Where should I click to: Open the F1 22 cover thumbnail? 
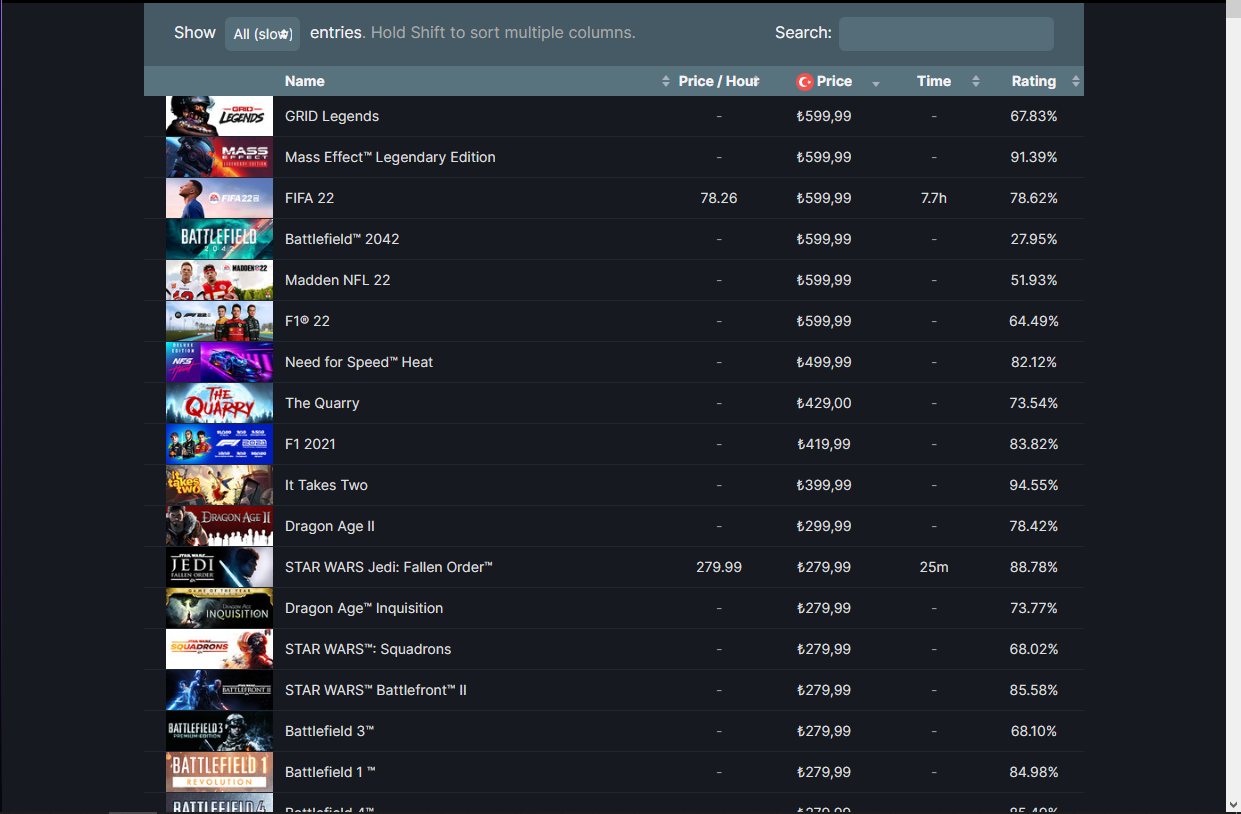point(219,321)
